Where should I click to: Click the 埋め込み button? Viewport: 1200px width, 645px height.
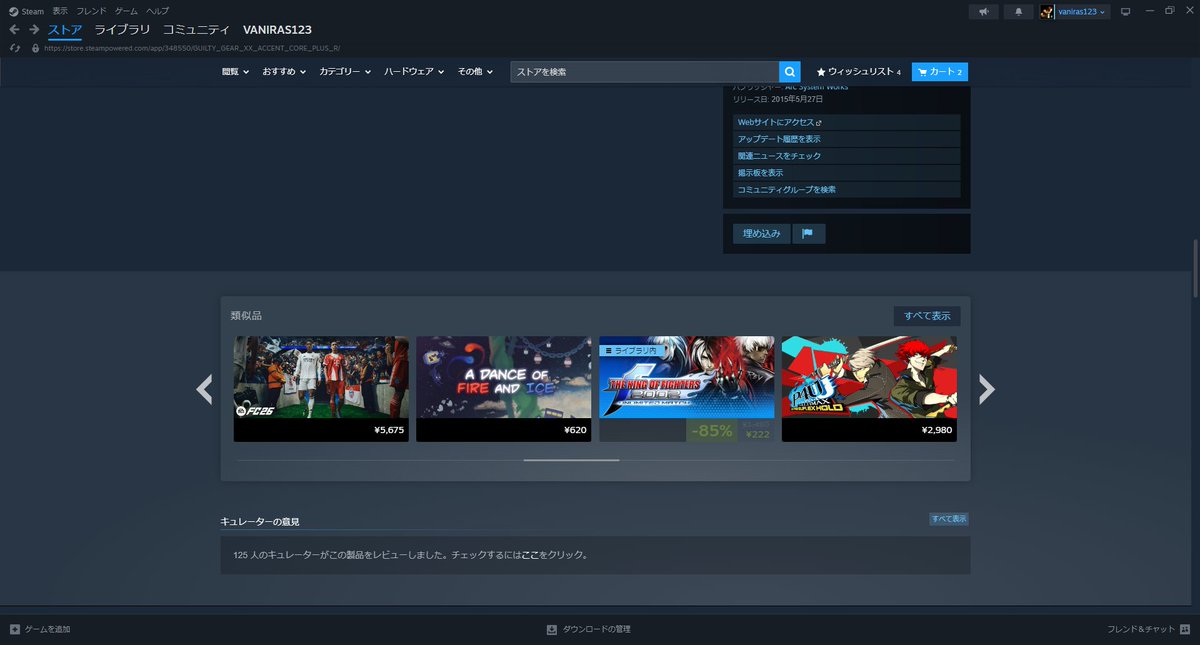pos(761,234)
